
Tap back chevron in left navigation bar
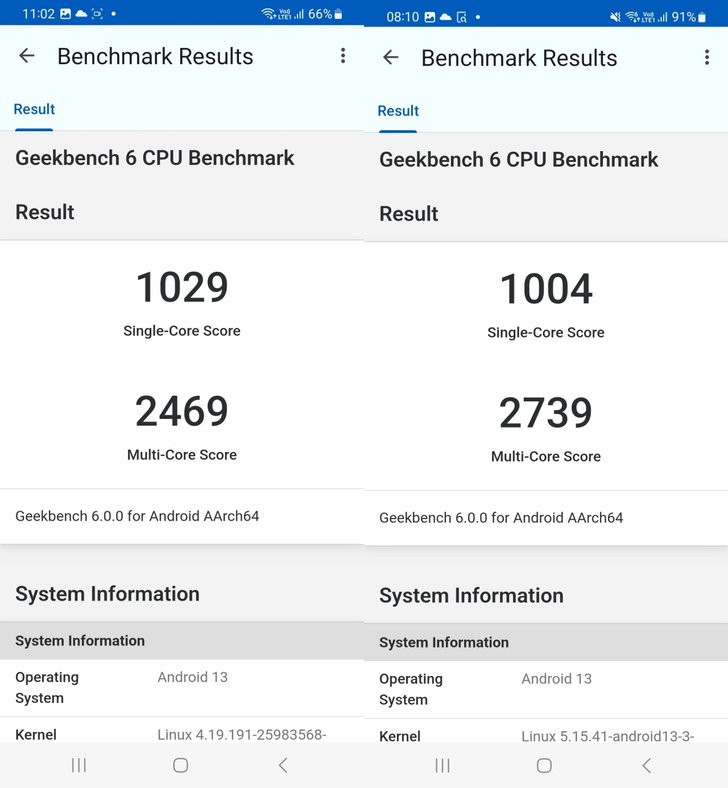(x=283, y=765)
